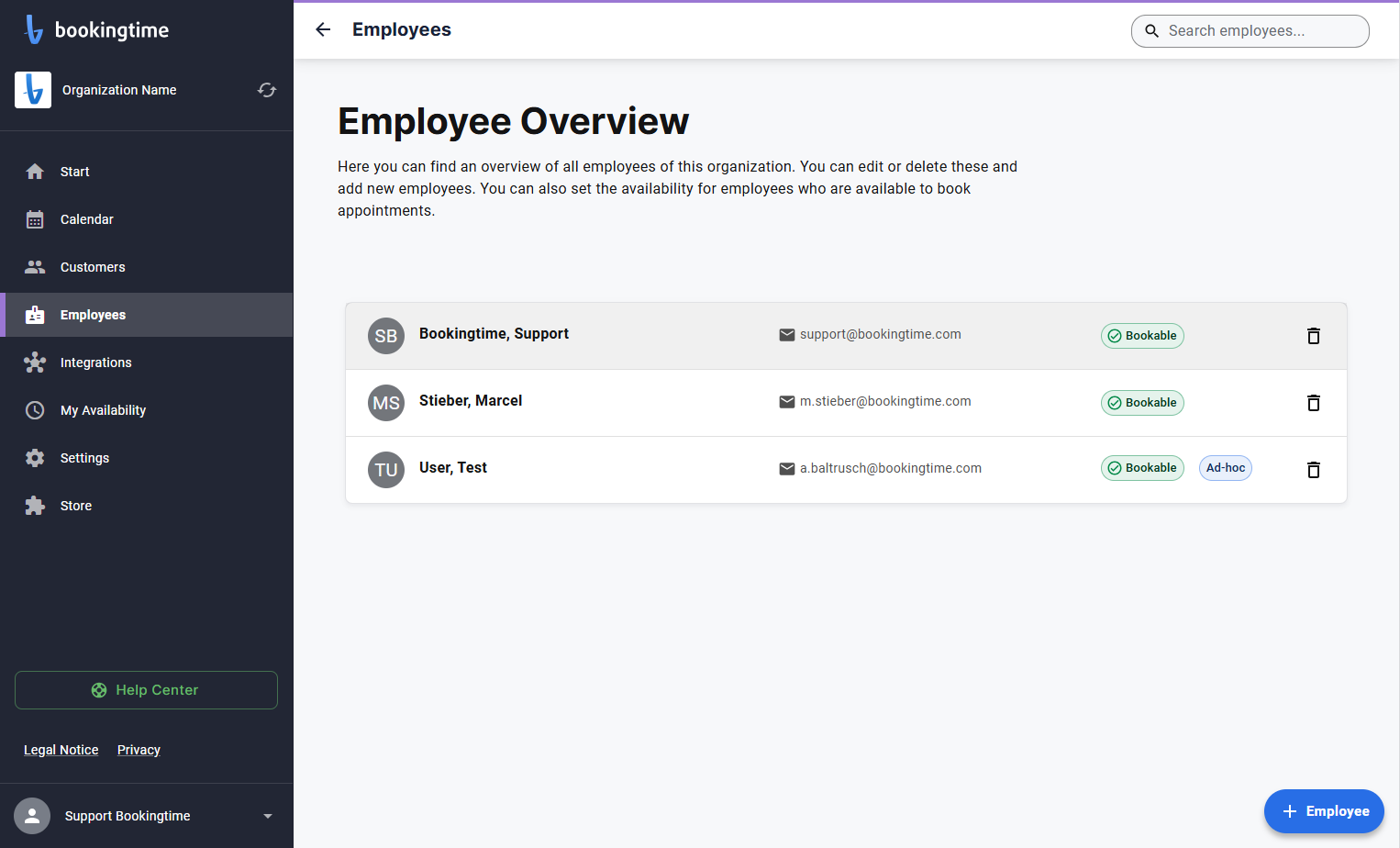Open the Customers menu item
The image size is (1400, 848).
click(147, 267)
